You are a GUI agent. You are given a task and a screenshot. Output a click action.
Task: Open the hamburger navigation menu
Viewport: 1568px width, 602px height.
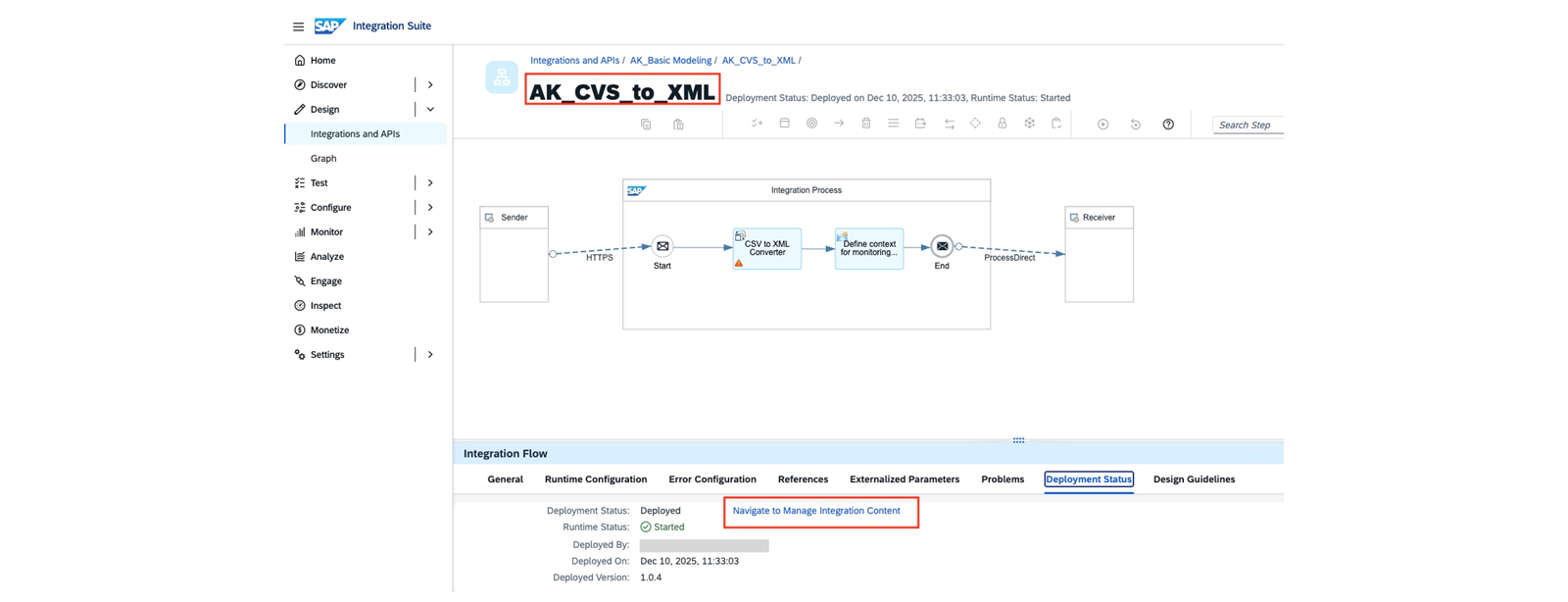click(298, 26)
